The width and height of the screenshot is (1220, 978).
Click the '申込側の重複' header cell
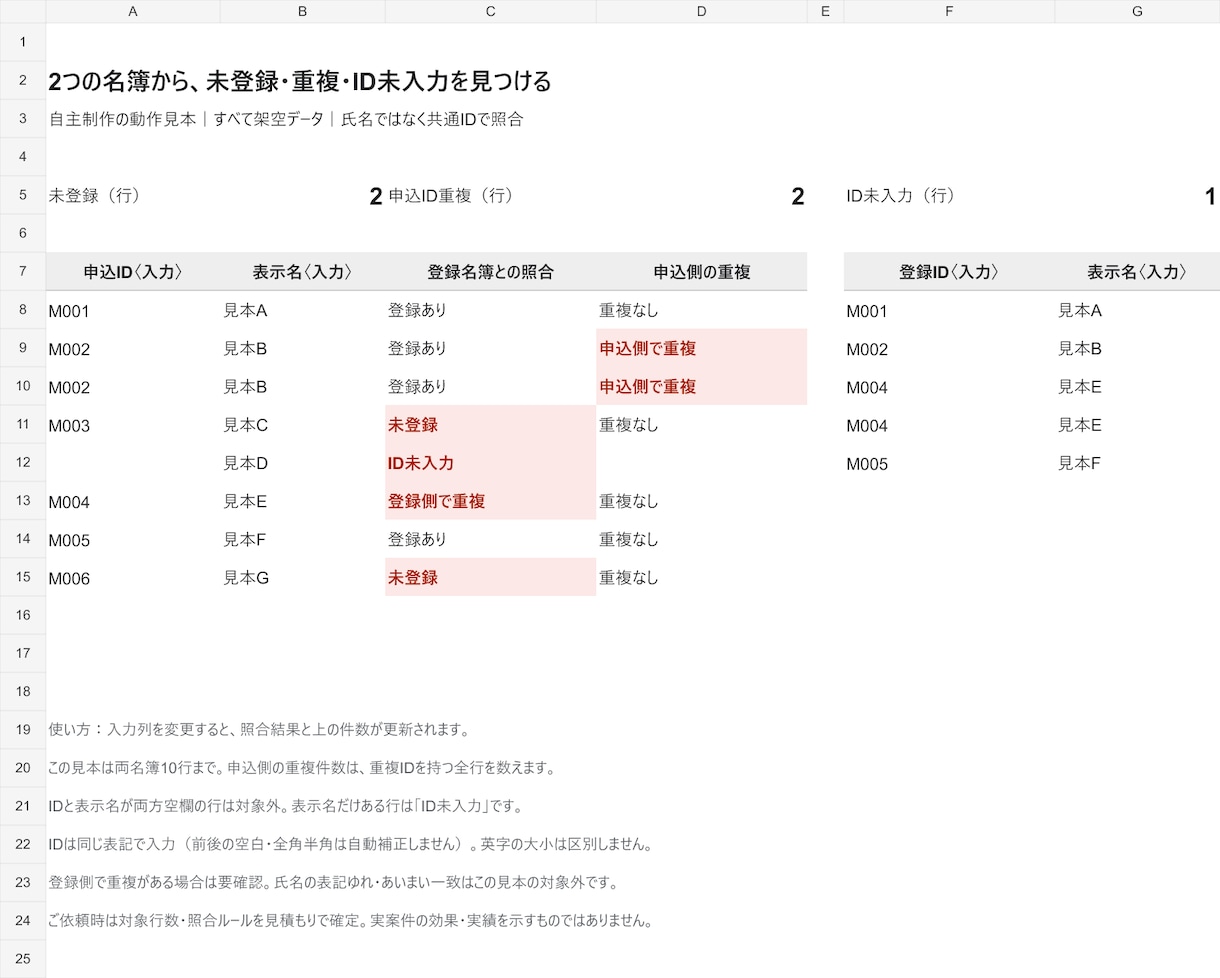point(701,271)
